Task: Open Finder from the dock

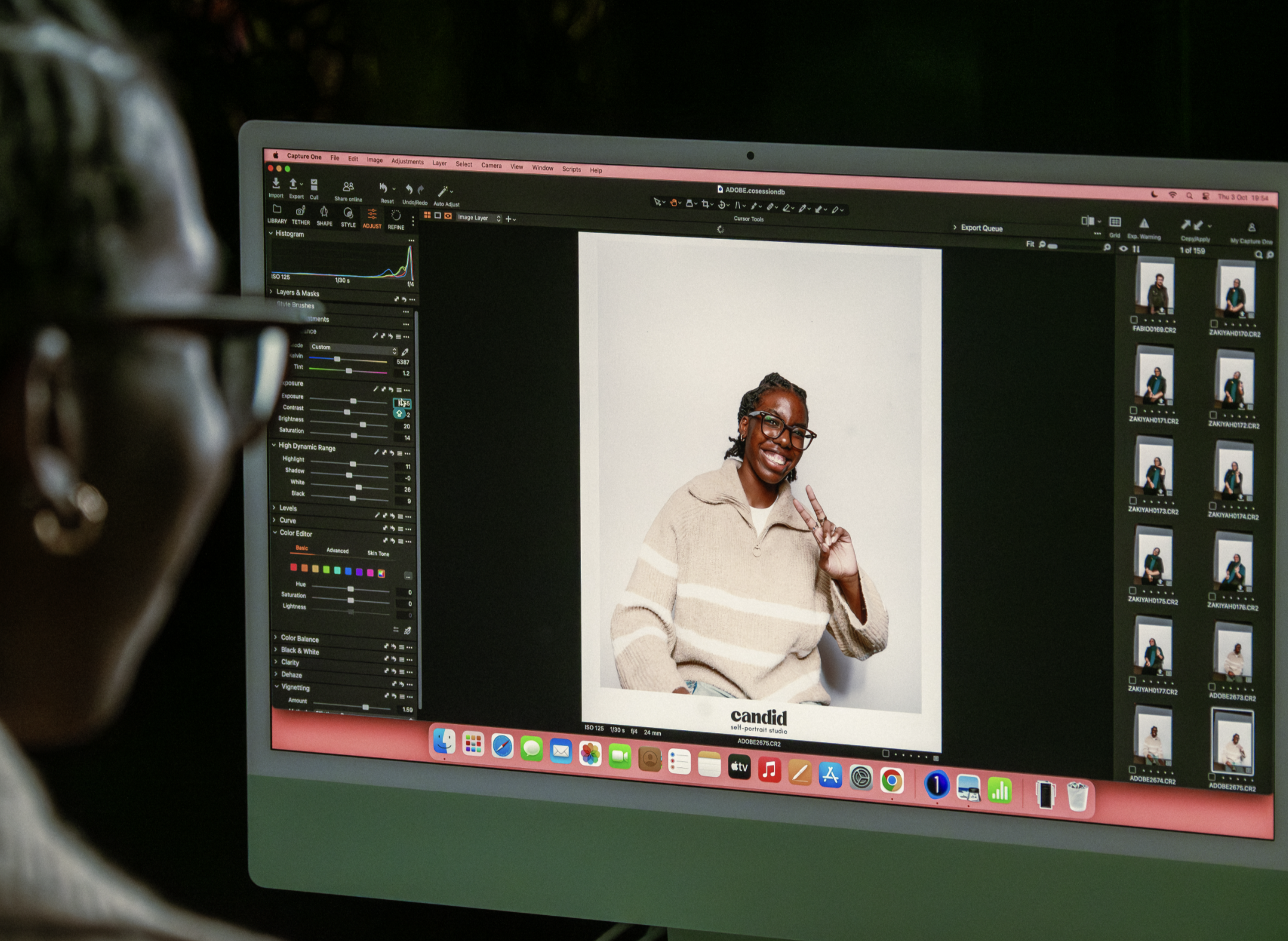Action: pyautogui.click(x=444, y=742)
